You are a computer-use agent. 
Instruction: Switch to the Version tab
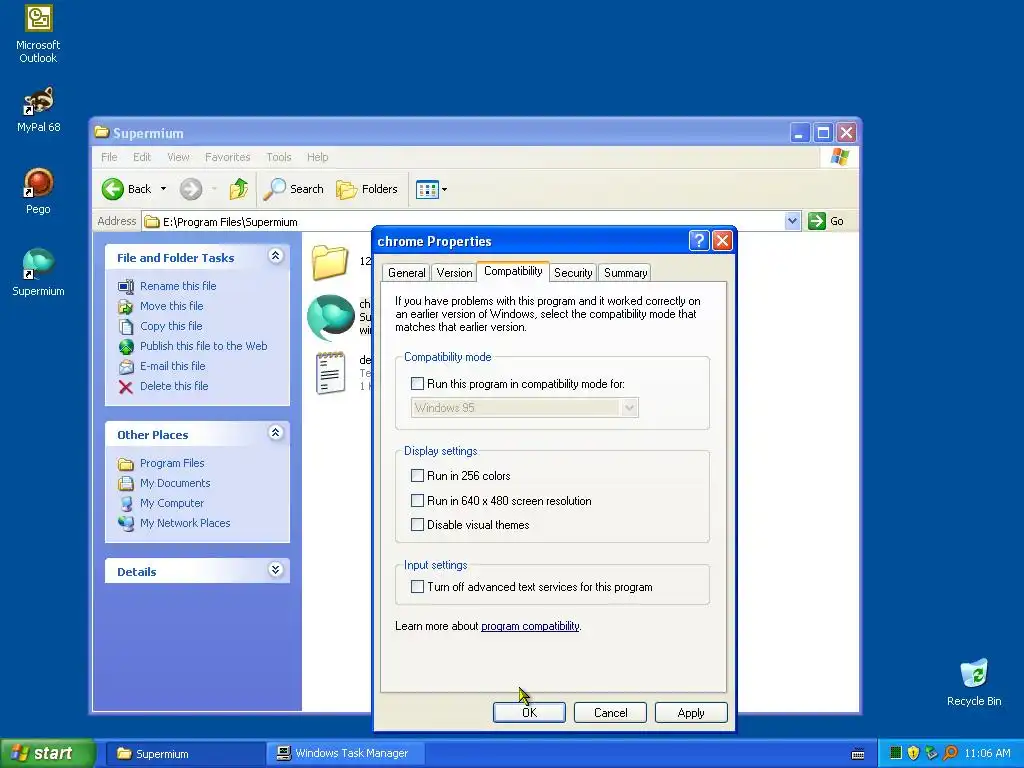pyautogui.click(x=454, y=273)
